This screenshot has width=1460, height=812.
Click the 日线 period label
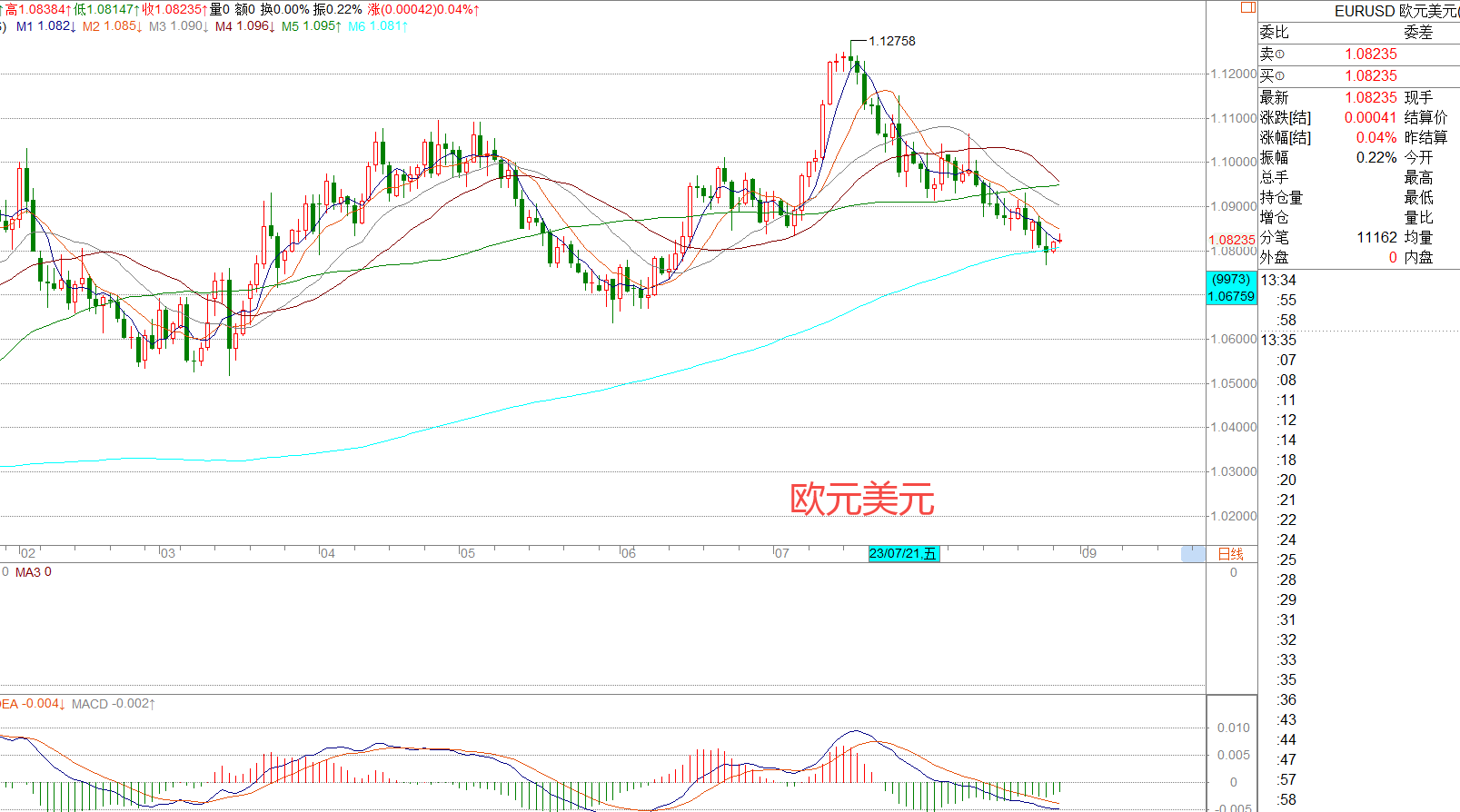[1230, 554]
